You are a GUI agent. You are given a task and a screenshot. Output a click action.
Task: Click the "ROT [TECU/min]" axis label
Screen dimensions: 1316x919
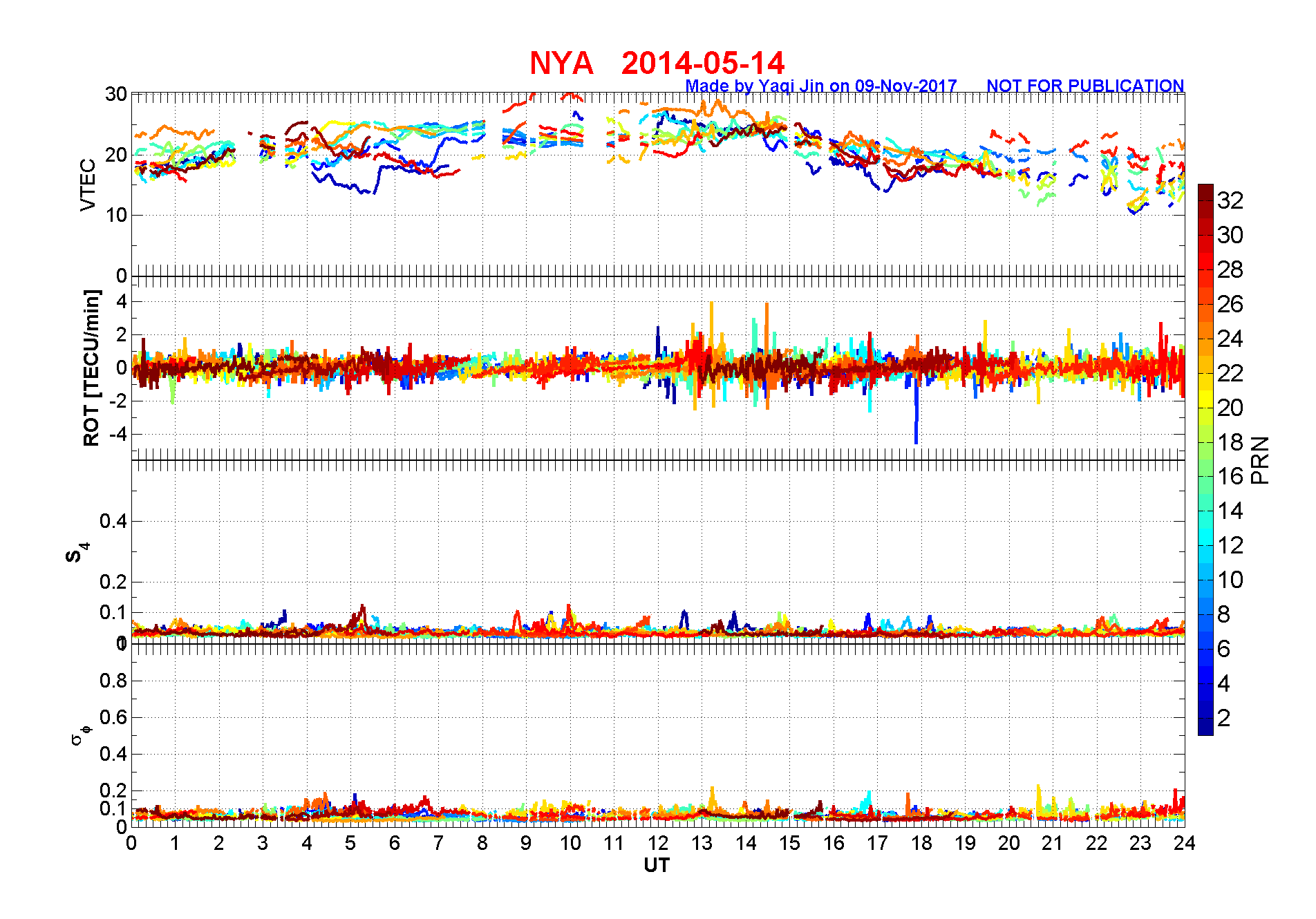pyautogui.click(x=91, y=368)
